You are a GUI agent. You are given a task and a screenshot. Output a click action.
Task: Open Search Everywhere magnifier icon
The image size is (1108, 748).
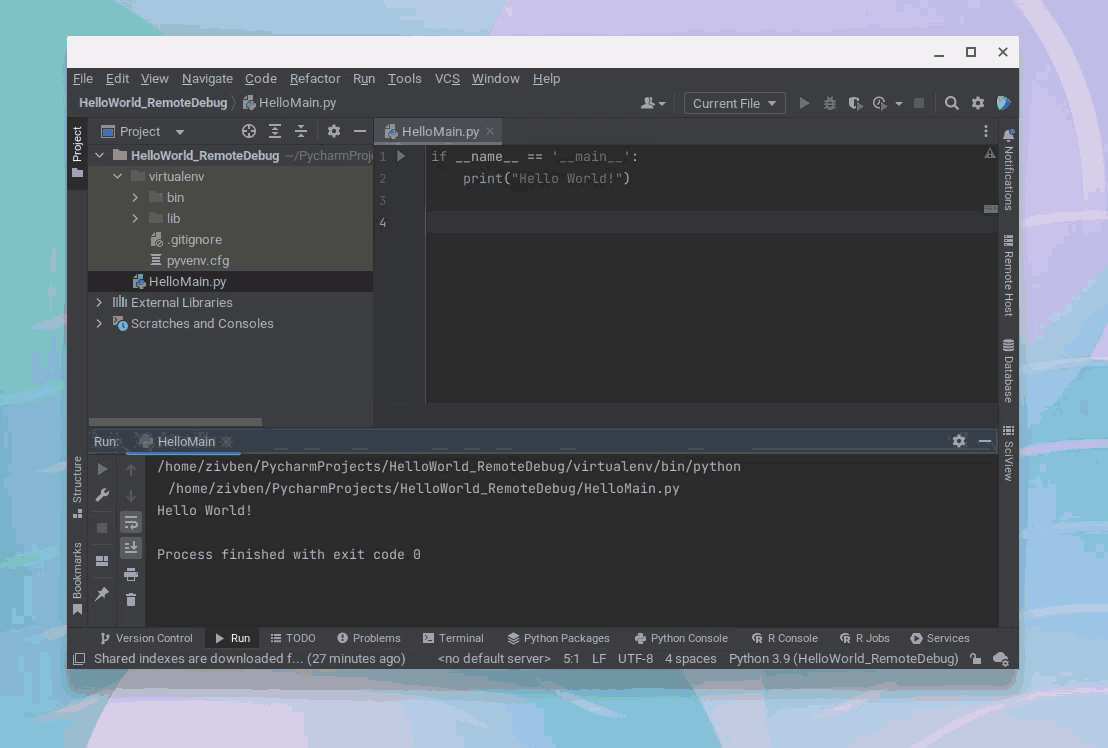point(952,103)
